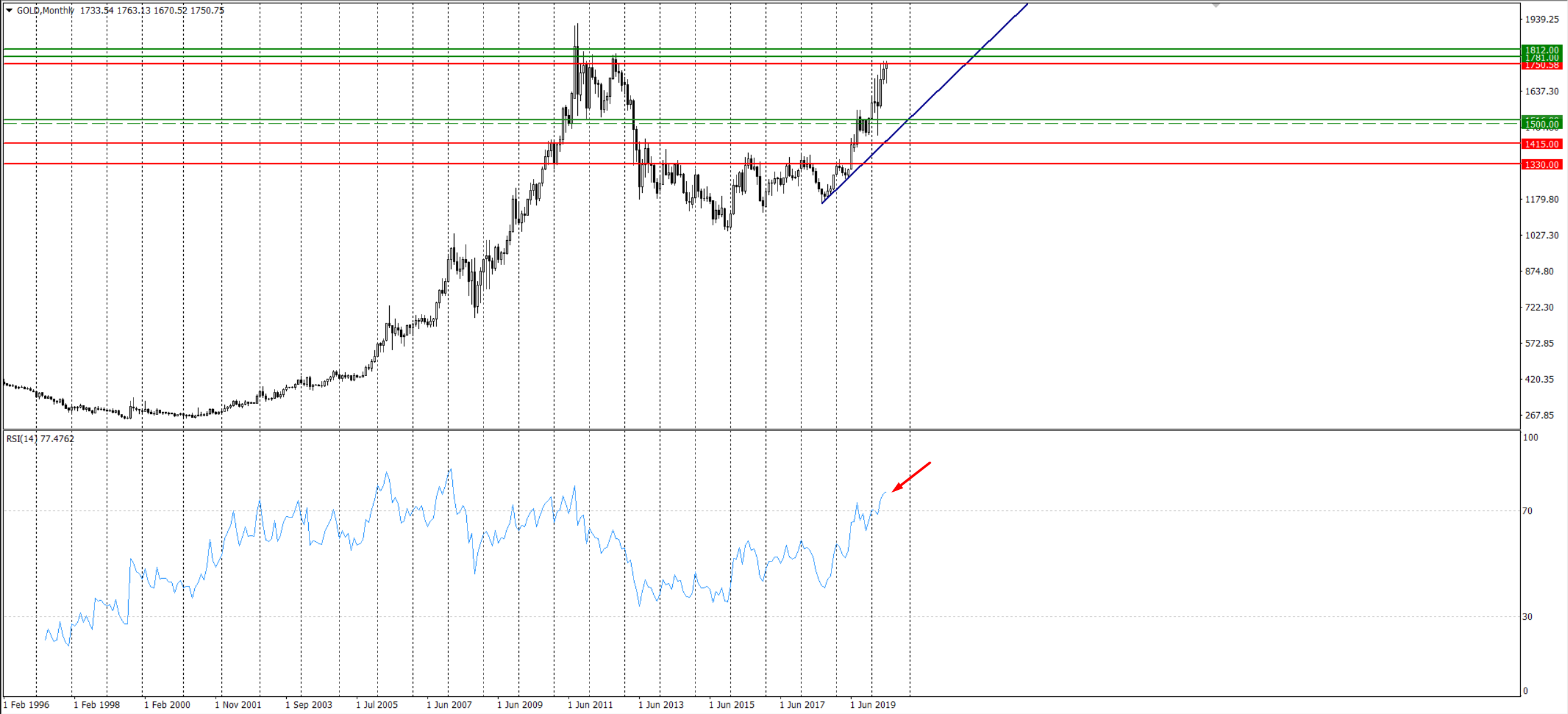Click the red 1330.00 price label
1568x714 pixels.
click(x=1542, y=165)
